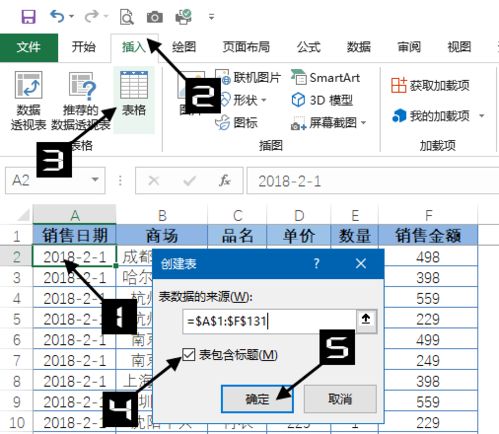Switch to the 审阅 tab
Image resolution: width=499 pixels, height=434 pixels.
click(x=409, y=47)
